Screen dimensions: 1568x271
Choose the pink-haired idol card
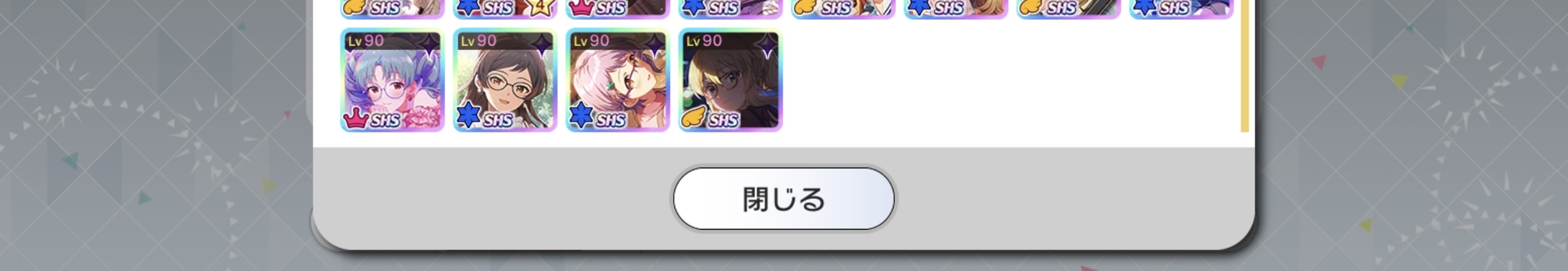(x=617, y=80)
